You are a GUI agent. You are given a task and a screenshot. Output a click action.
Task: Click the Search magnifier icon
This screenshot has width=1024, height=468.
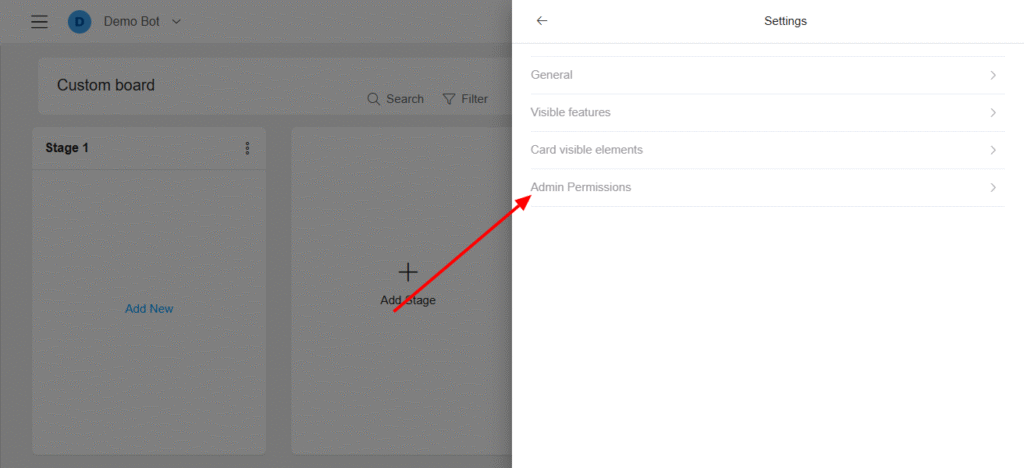click(374, 99)
